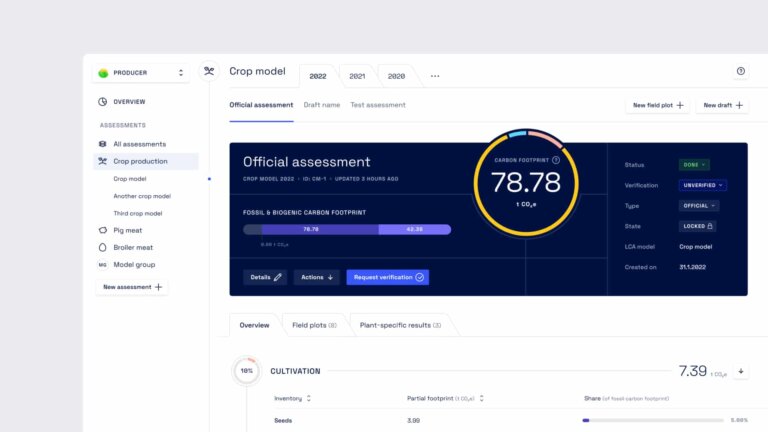
Task: Click the Request verification button
Action: pos(388,277)
